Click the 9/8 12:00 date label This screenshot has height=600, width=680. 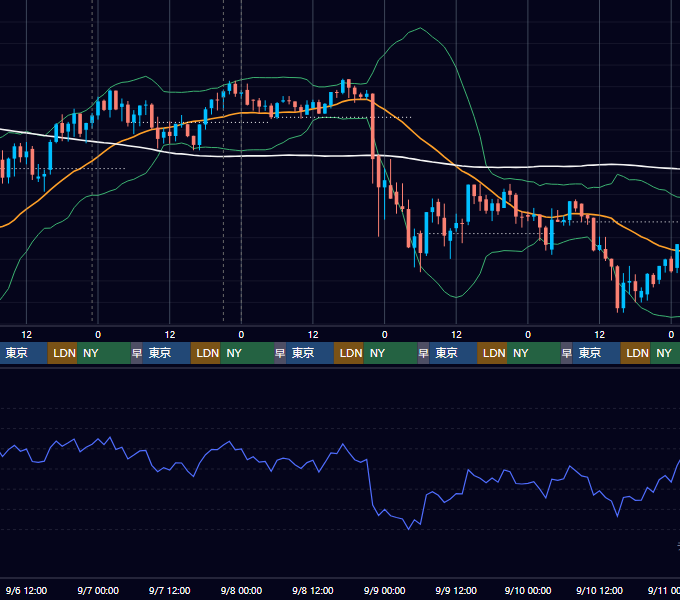pos(313,590)
